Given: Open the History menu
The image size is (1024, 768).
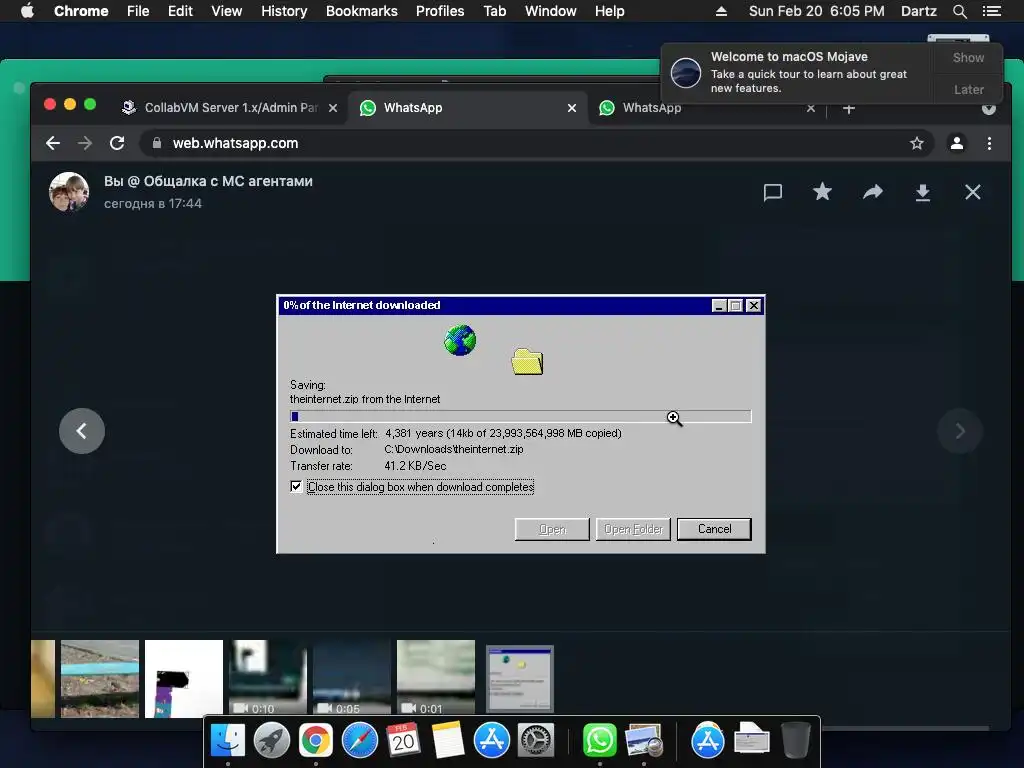Looking at the screenshot, I should coord(284,11).
